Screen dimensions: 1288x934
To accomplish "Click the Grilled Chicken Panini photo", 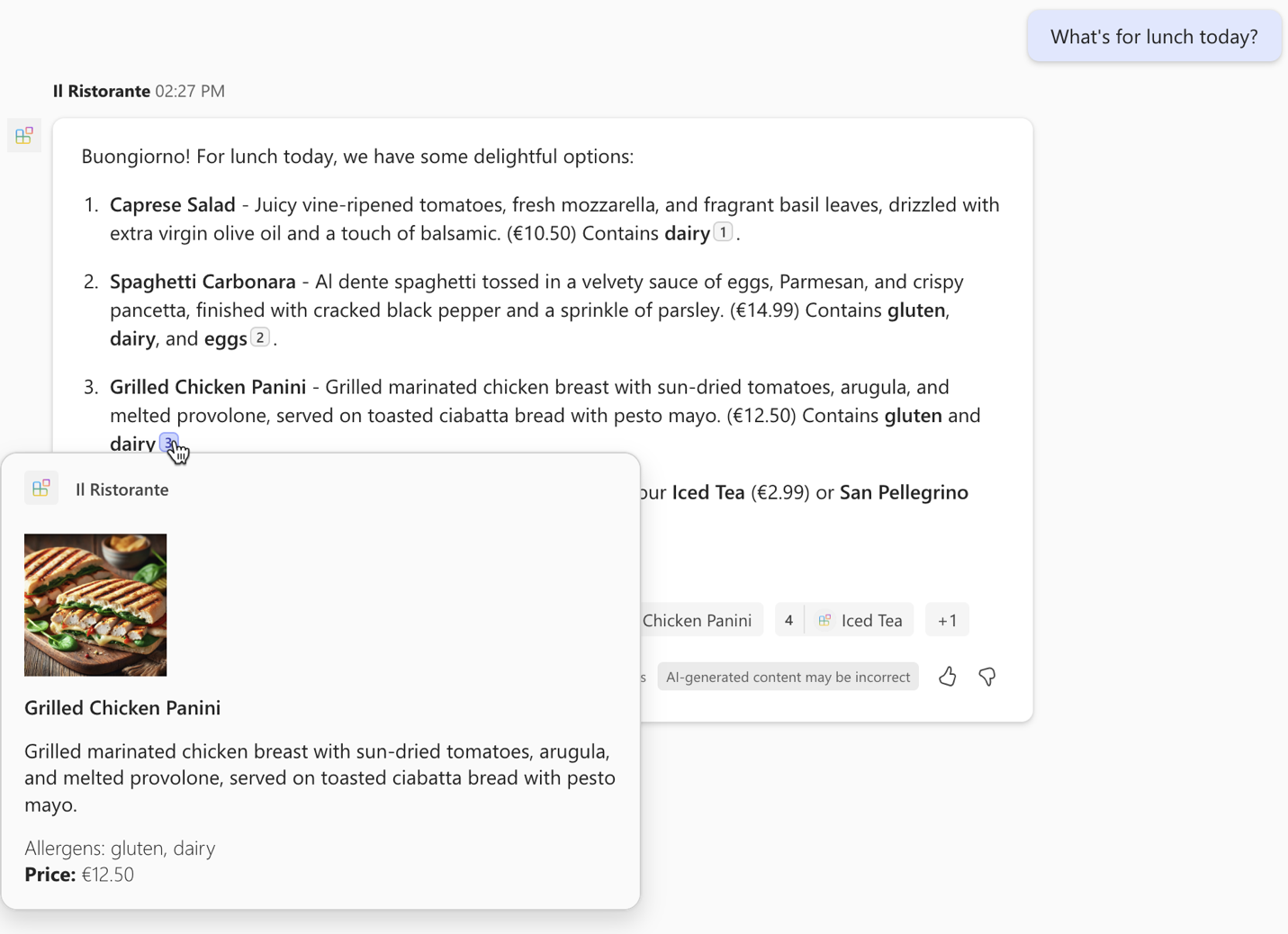I will pos(95,604).
